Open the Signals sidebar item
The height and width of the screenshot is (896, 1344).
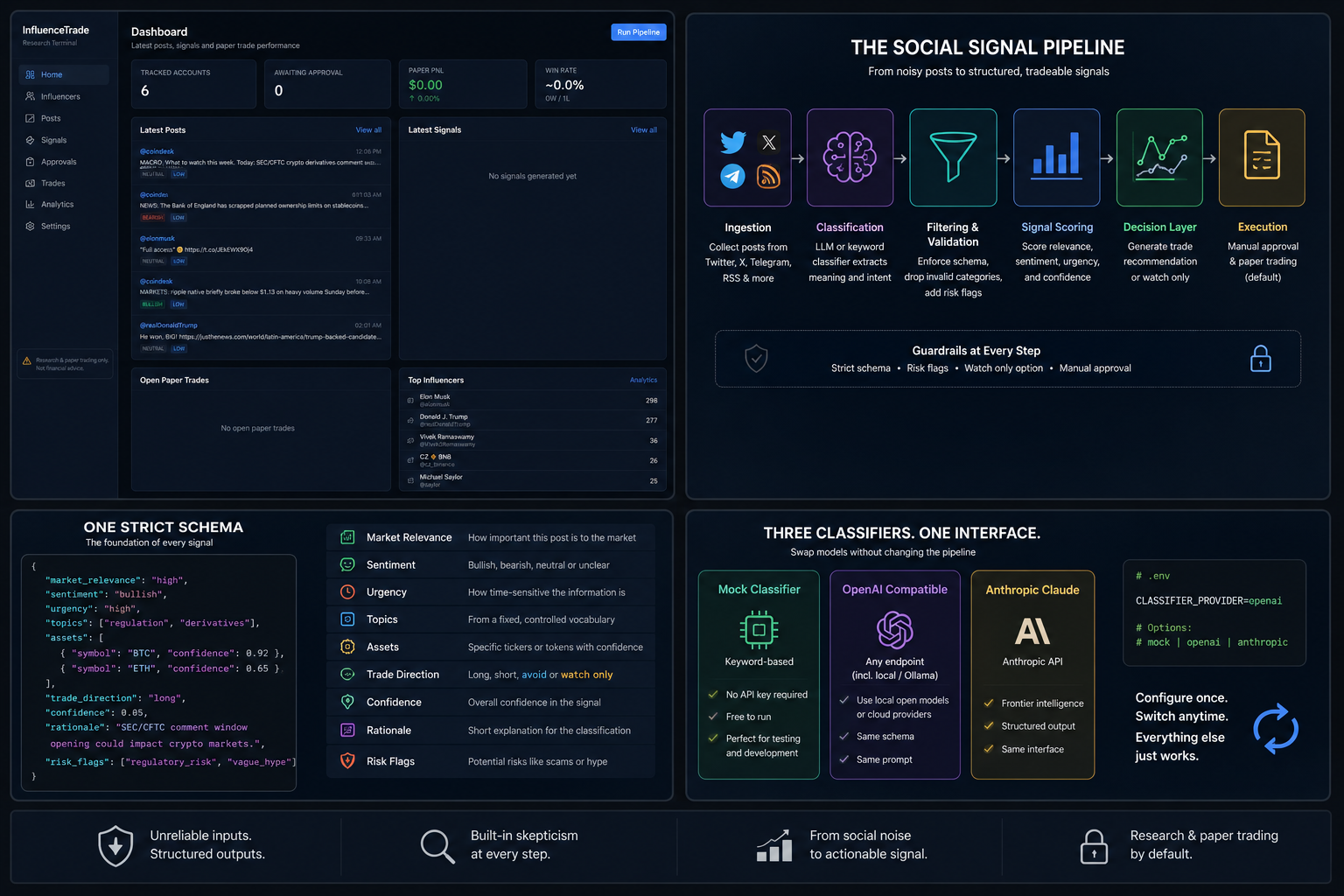(x=64, y=140)
